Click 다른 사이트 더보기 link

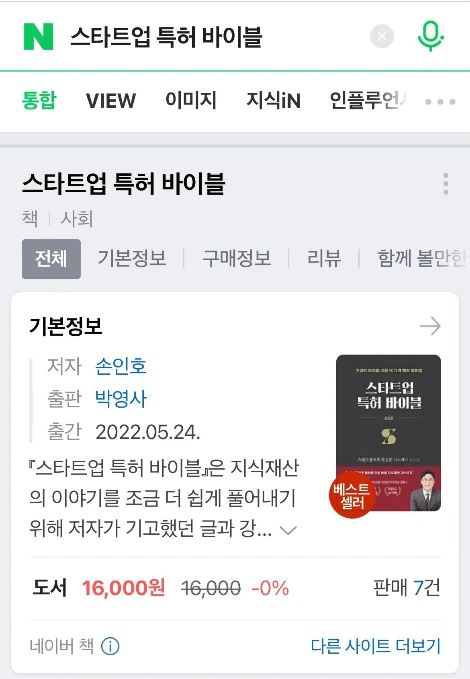376,646
